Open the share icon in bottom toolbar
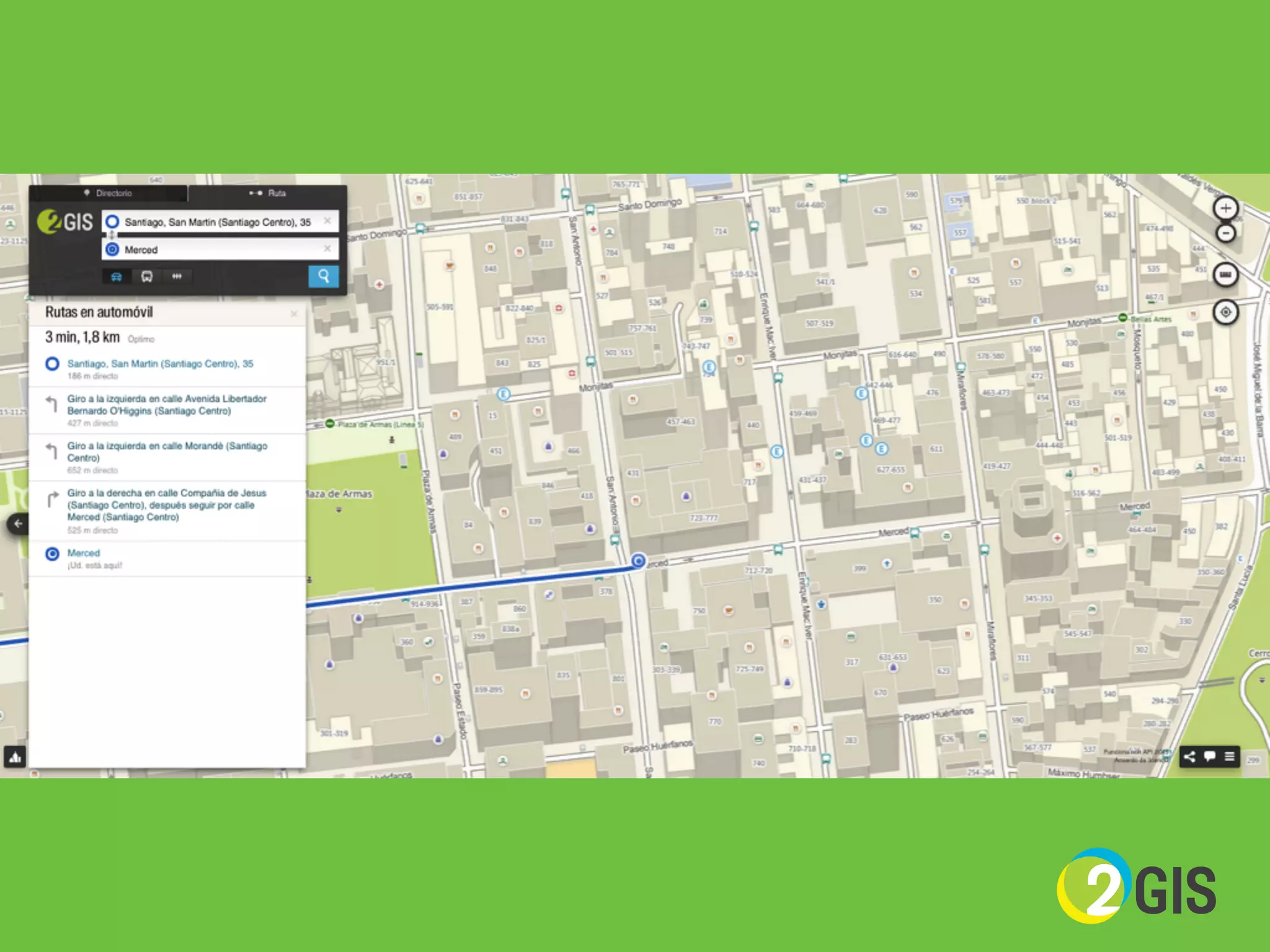The height and width of the screenshot is (952, 1270). pyautogui.click(x=1189, y=756)
